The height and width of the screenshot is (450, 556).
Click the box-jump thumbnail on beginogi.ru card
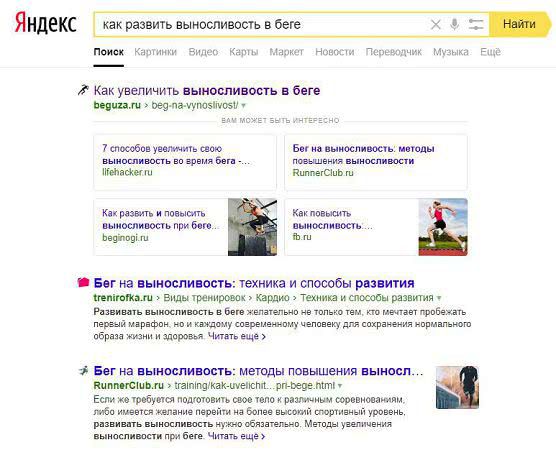coord(252,227)
